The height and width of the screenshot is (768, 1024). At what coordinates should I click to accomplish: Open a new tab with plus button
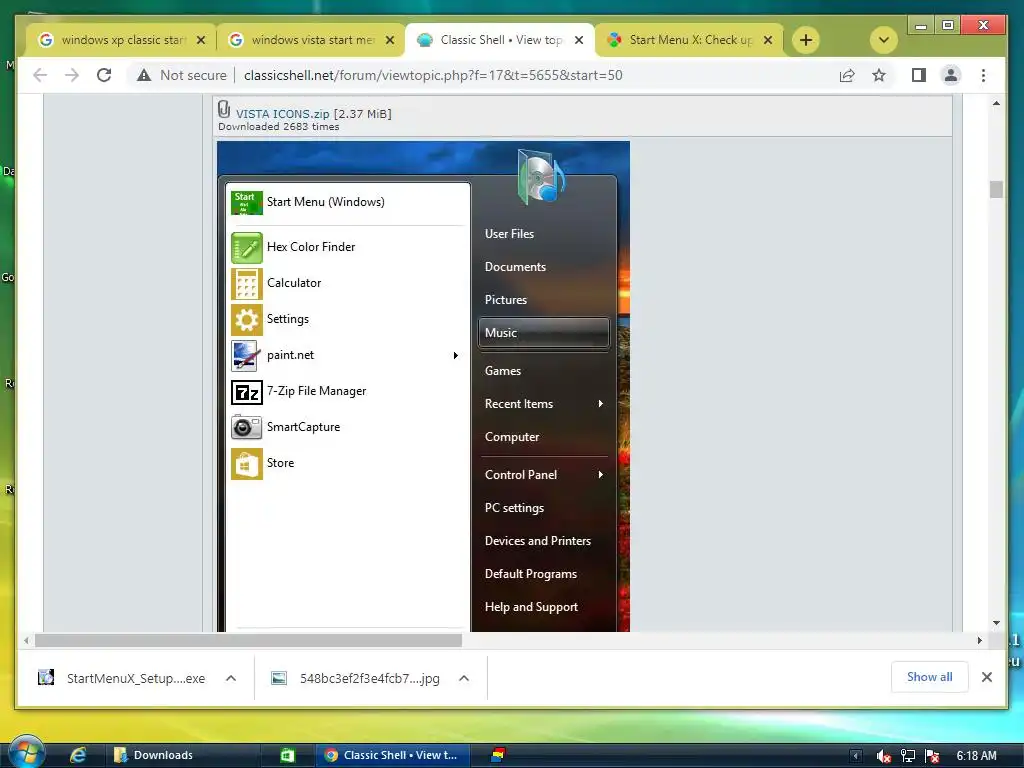click(806, 40)
